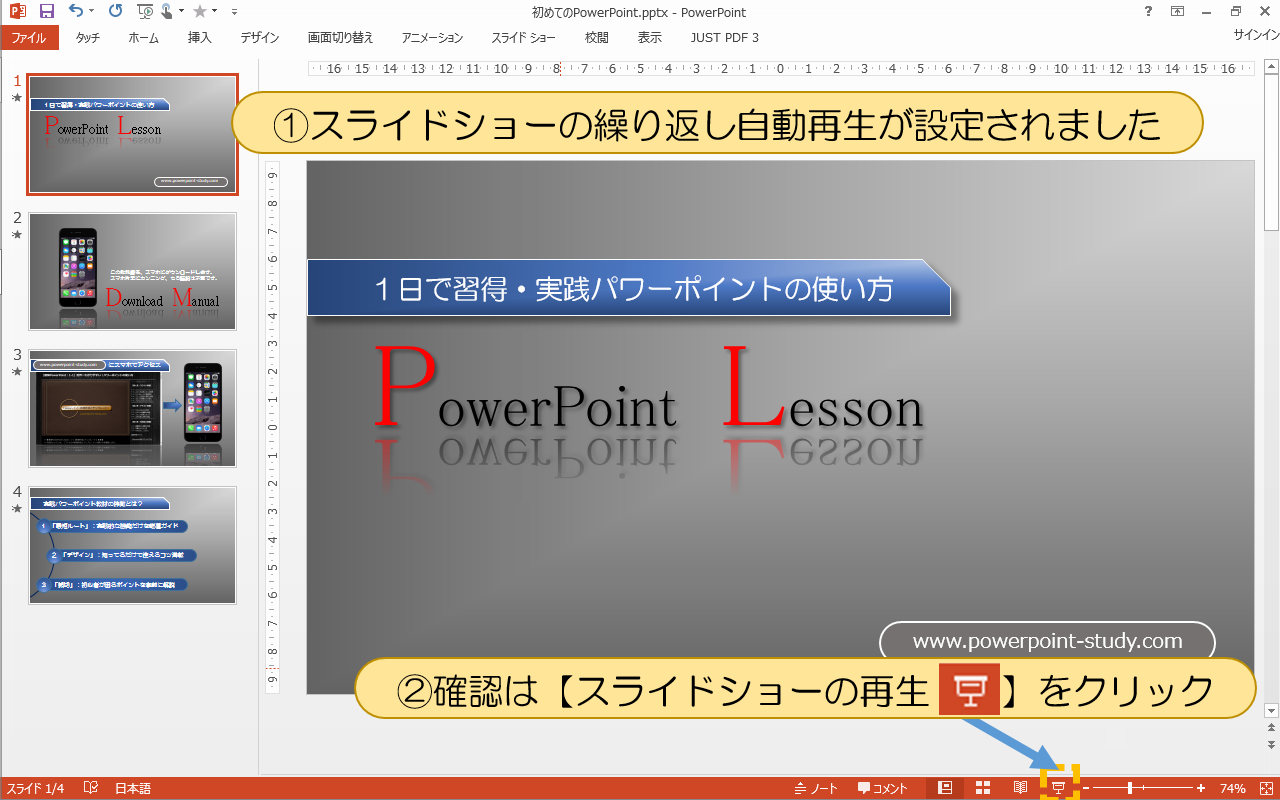This screenshot has width=1280, height=800.
Task: Click the zoom in plus button
Action: pyautogui.click(x=1201, y=789)
